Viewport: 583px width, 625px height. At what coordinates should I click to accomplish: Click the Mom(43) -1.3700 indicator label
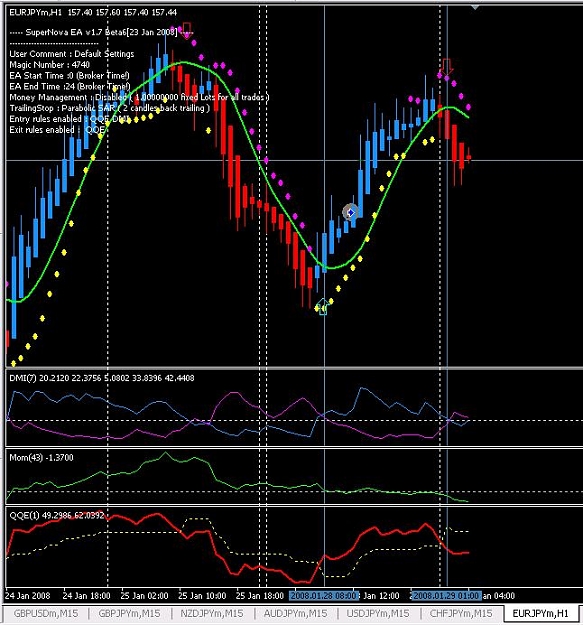click(41, 458)
